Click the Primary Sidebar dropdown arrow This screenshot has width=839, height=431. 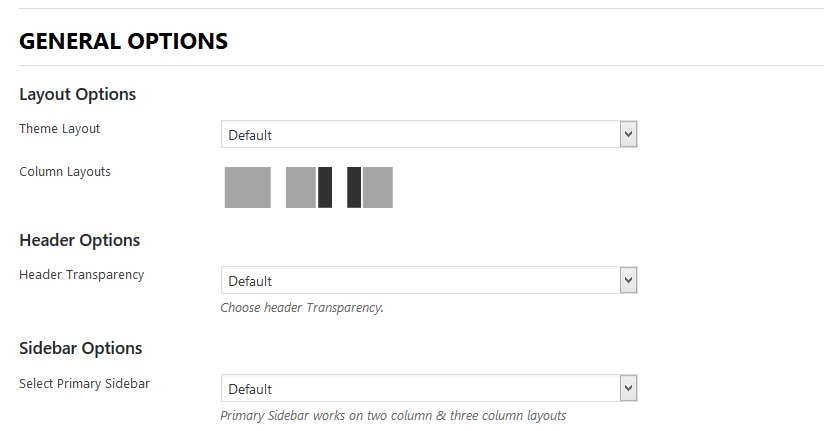click(x=628, y=388)
